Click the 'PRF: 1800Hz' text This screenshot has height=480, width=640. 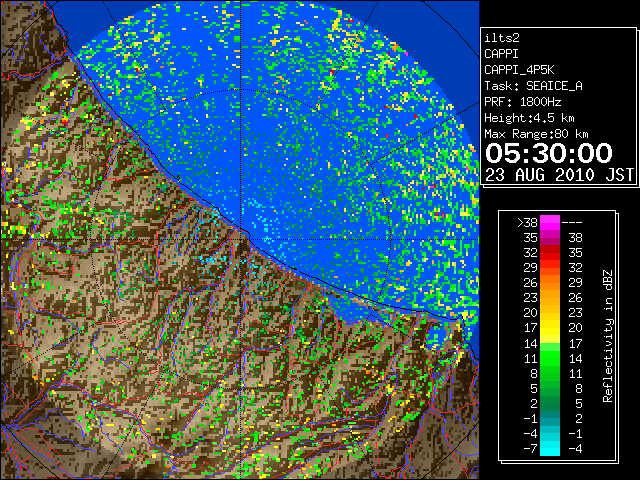[x=522, y=102]
